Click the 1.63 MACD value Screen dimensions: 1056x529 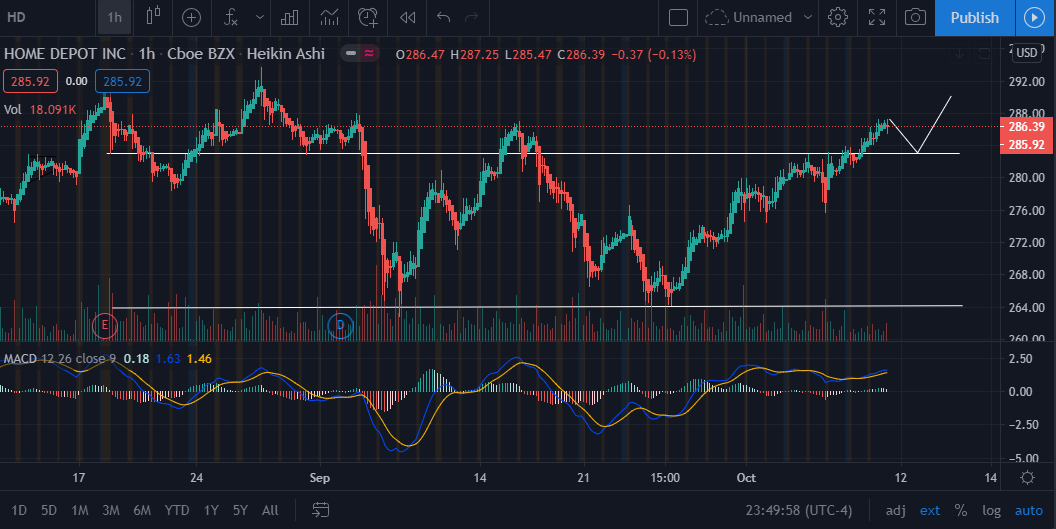[168, 359]
